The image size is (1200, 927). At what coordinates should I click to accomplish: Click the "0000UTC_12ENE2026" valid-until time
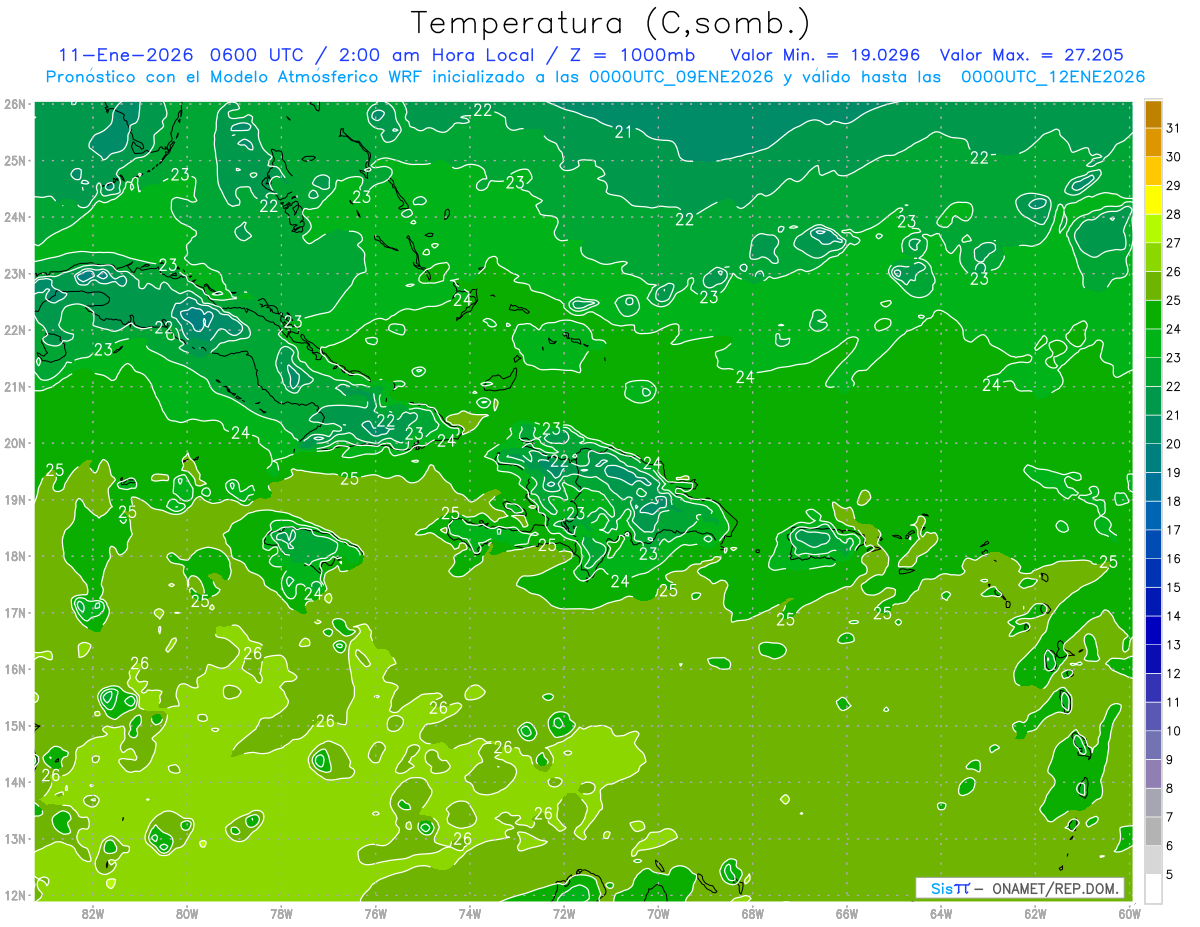[1051, 76]
